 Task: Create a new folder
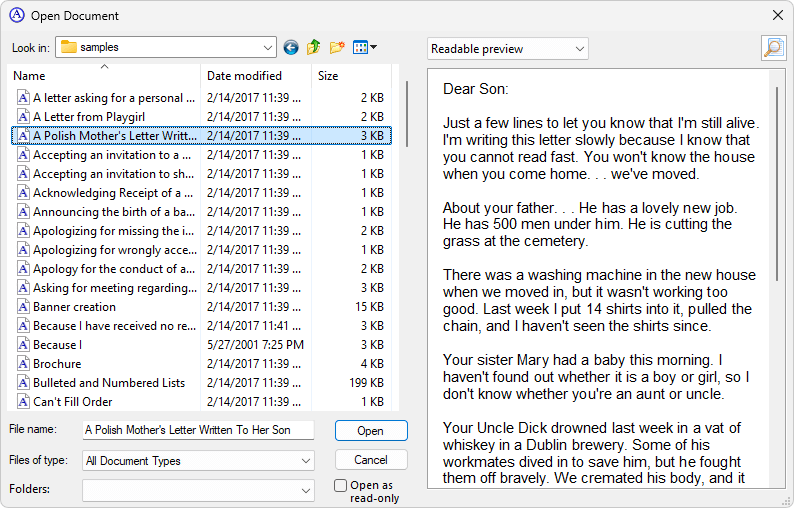coord(337,47)
